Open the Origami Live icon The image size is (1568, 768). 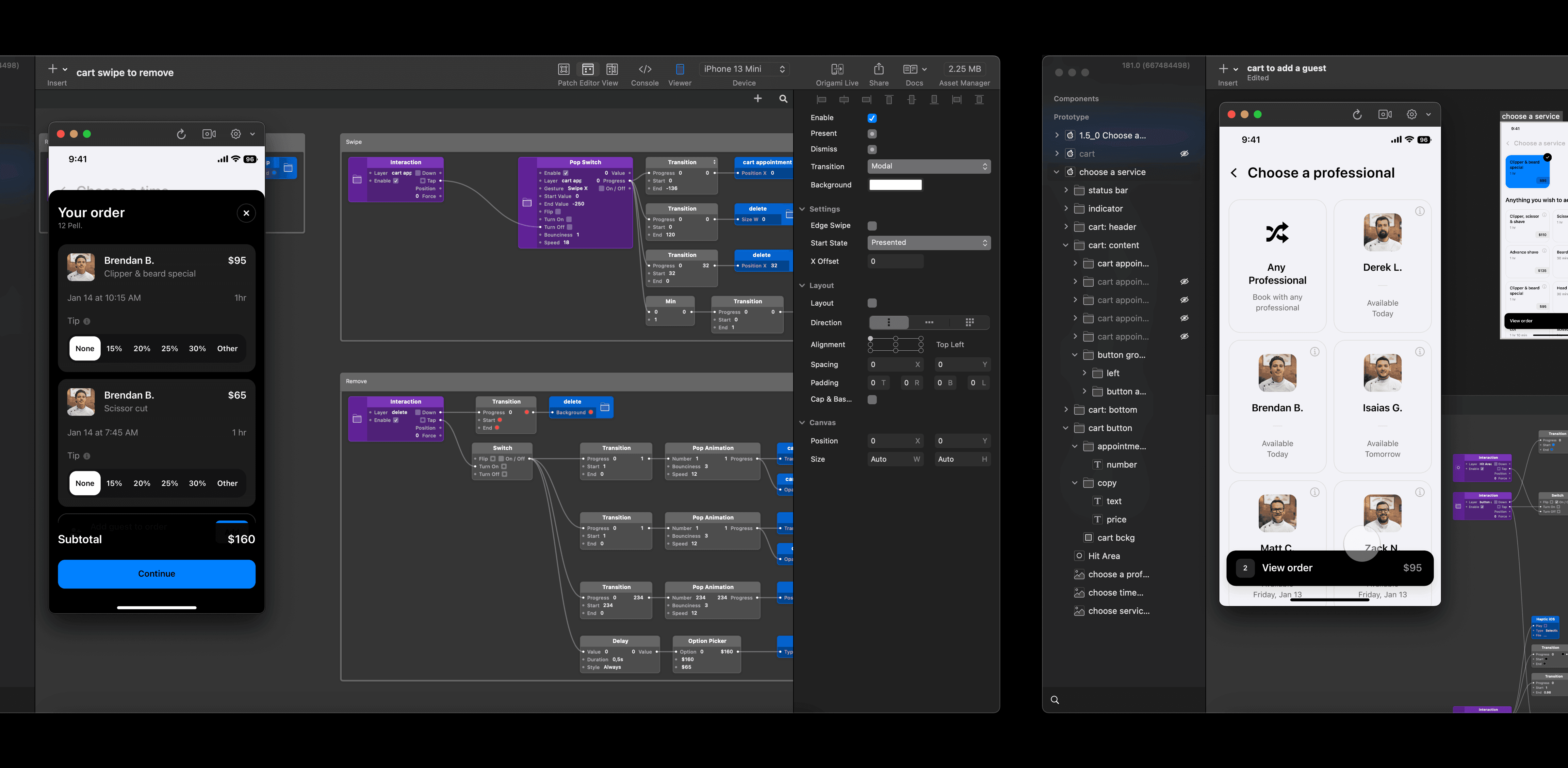point(837,69)
